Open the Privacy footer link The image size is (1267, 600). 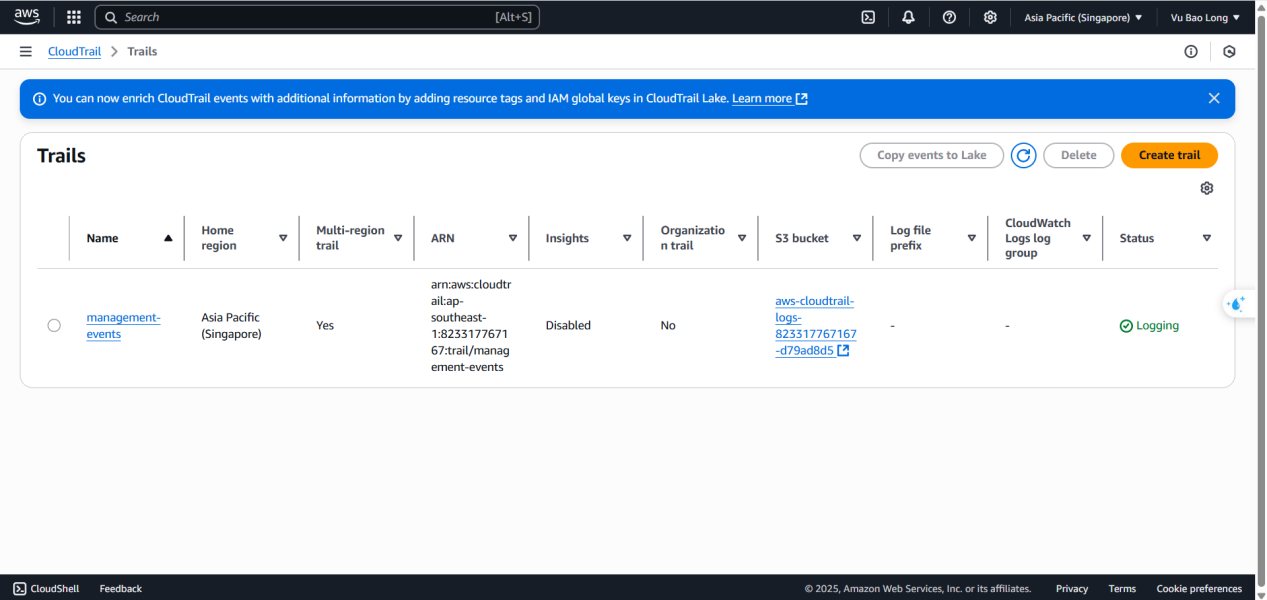point(1072,589)
